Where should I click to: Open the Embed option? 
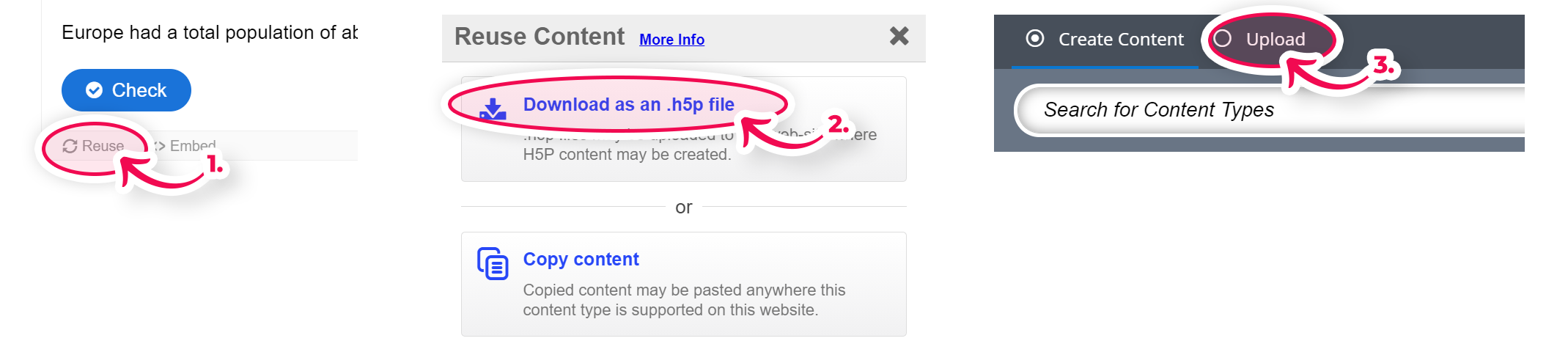point(184,146)
